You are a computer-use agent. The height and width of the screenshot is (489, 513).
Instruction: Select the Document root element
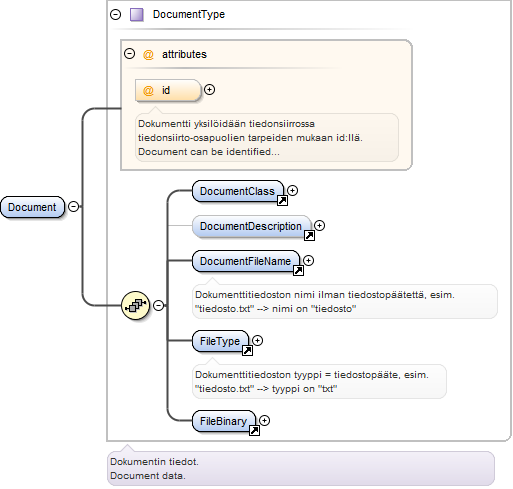click(x=32, y=207)
